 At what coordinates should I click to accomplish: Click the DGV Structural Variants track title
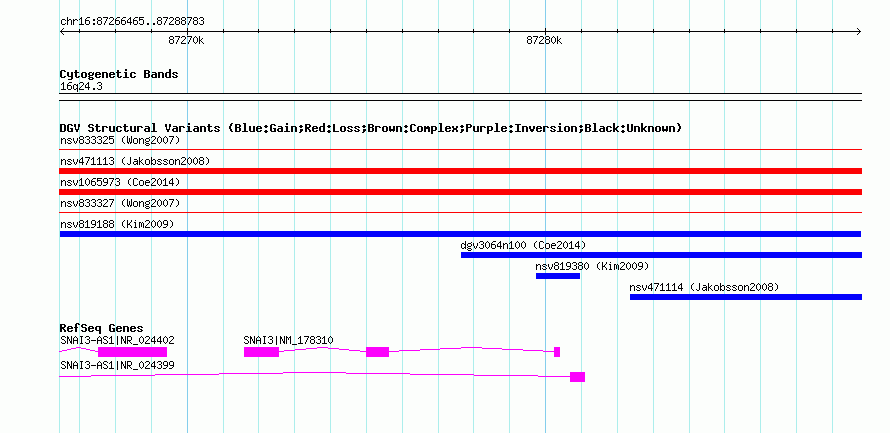371,128
